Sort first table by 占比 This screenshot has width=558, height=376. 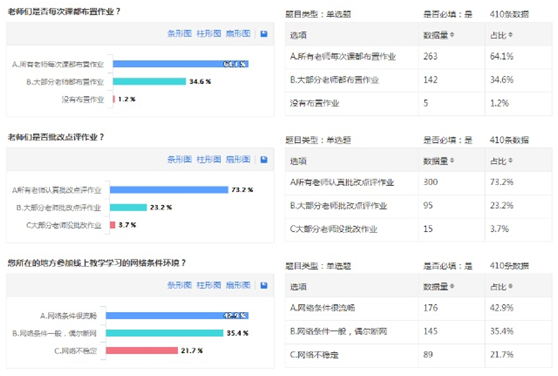[501, 35]
